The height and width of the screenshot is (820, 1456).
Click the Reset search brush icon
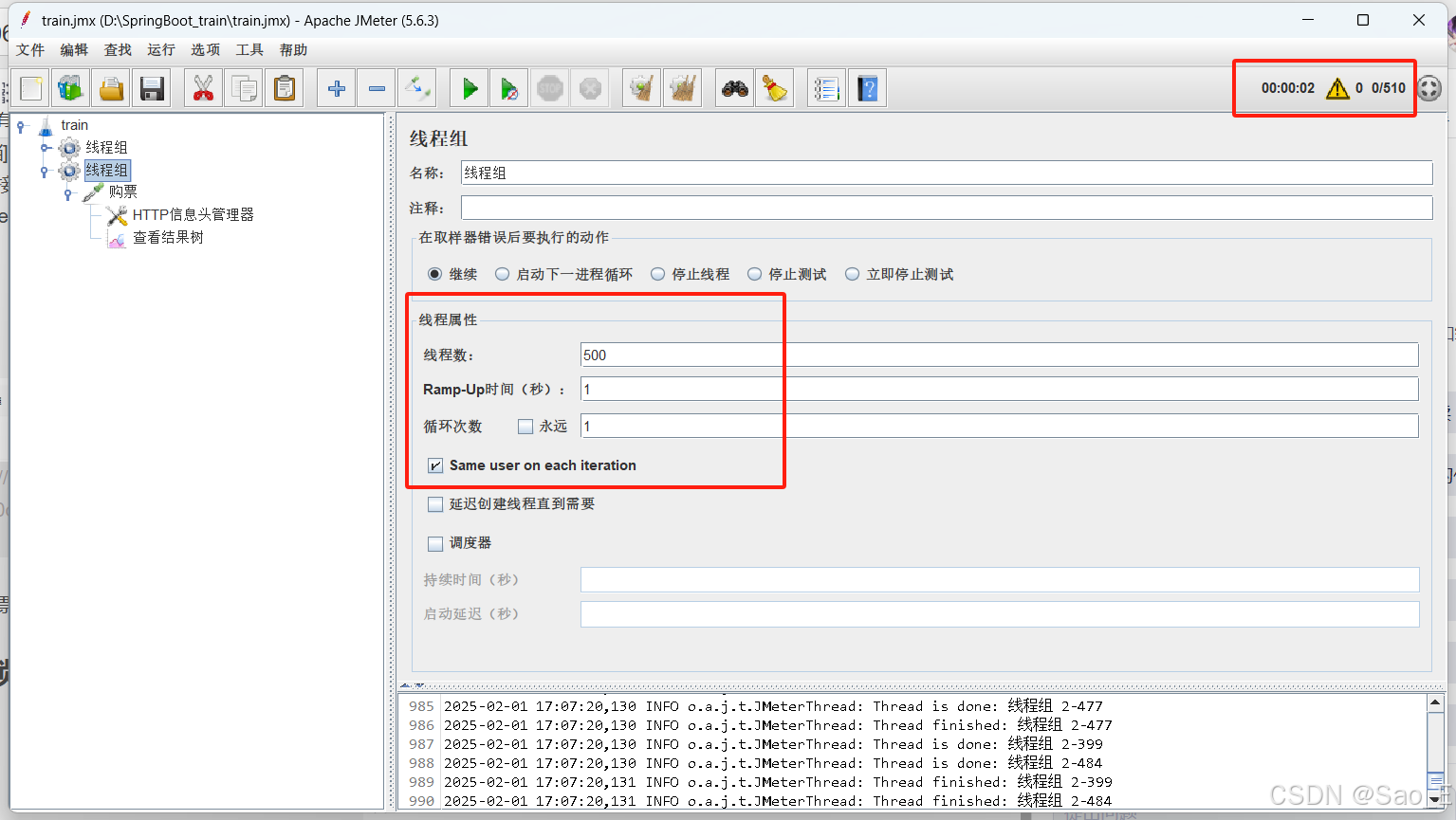click(775, 88)
